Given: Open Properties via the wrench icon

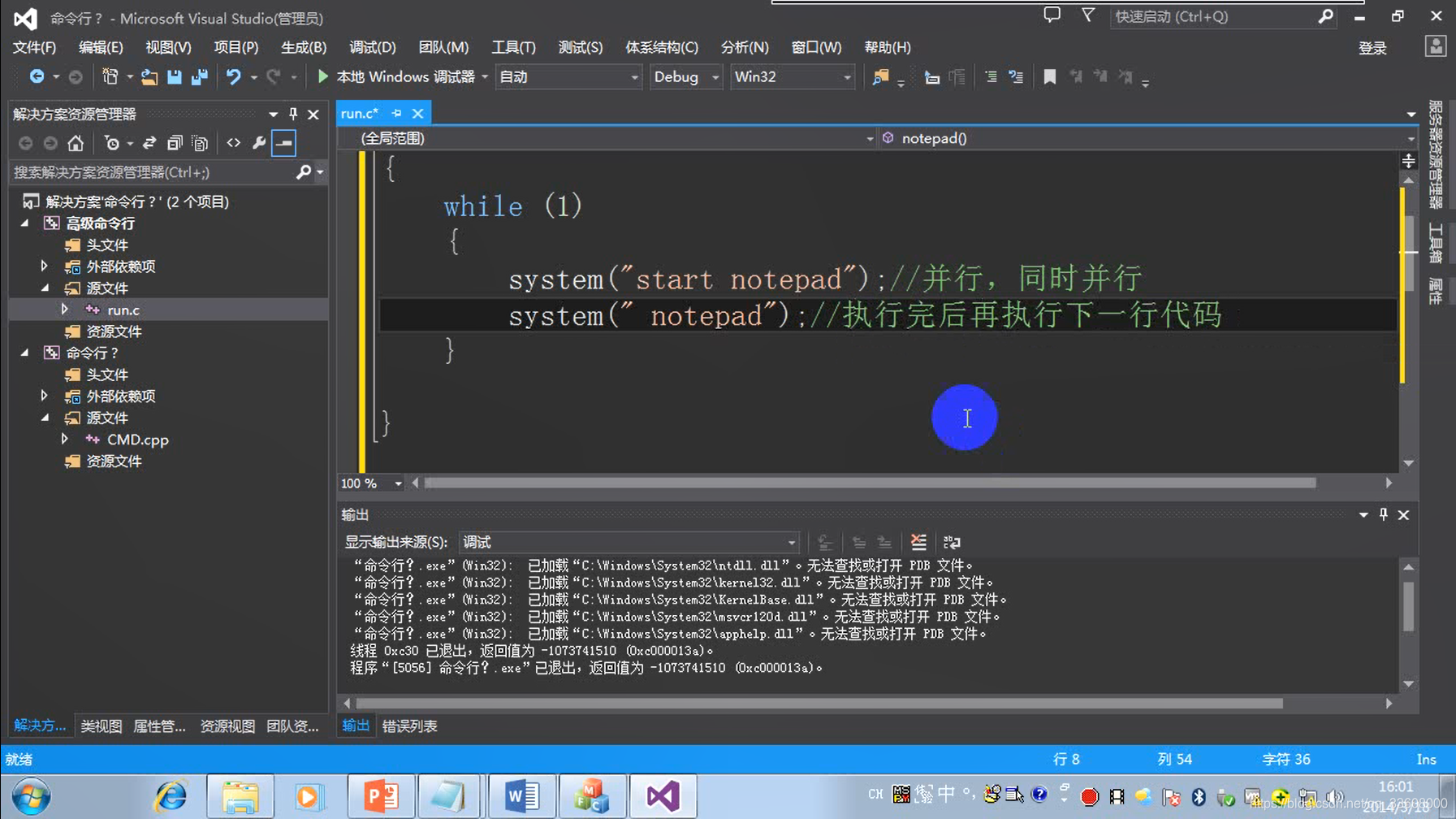Looking at the screenshot, I should [x=259, y=143].
